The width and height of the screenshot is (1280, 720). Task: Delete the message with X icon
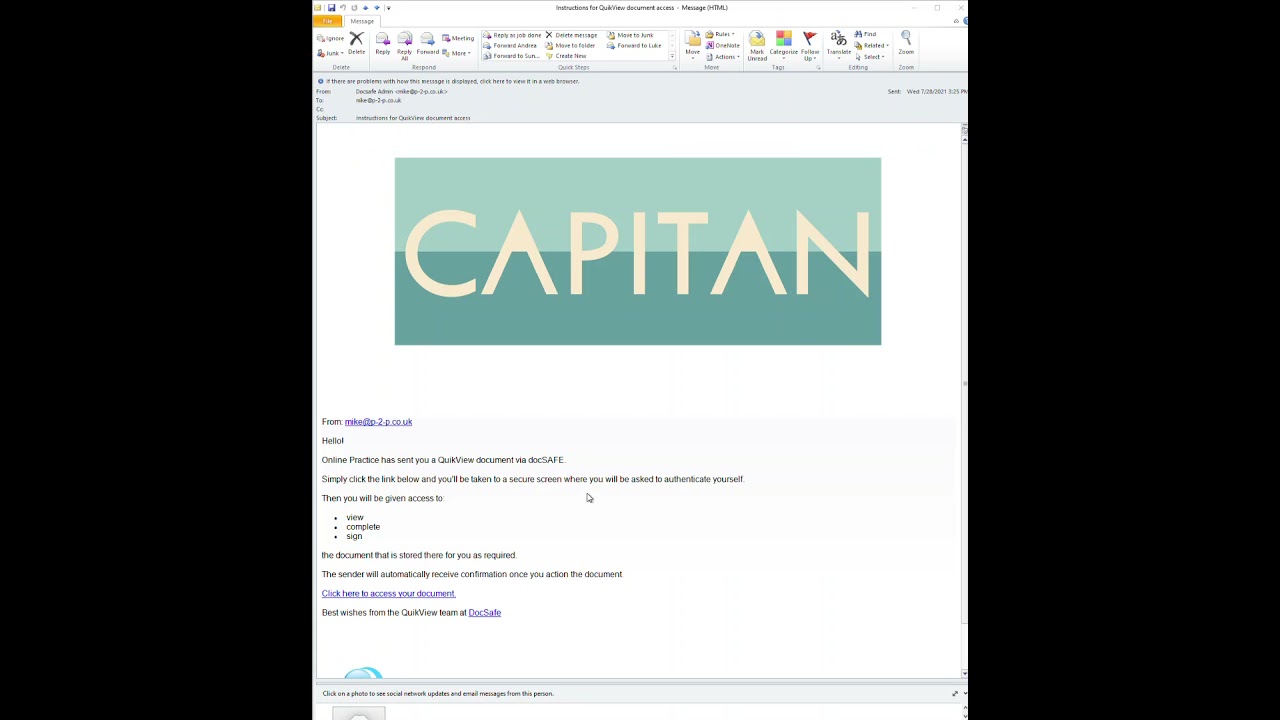[356, 43]
